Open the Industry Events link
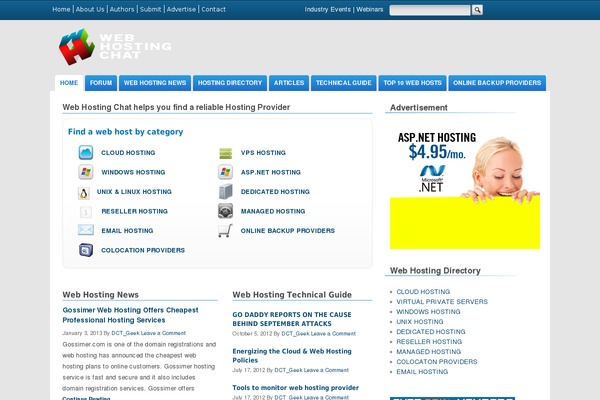Screen dimensions: 600x400 pyautogui.click(x=328, y=9)
